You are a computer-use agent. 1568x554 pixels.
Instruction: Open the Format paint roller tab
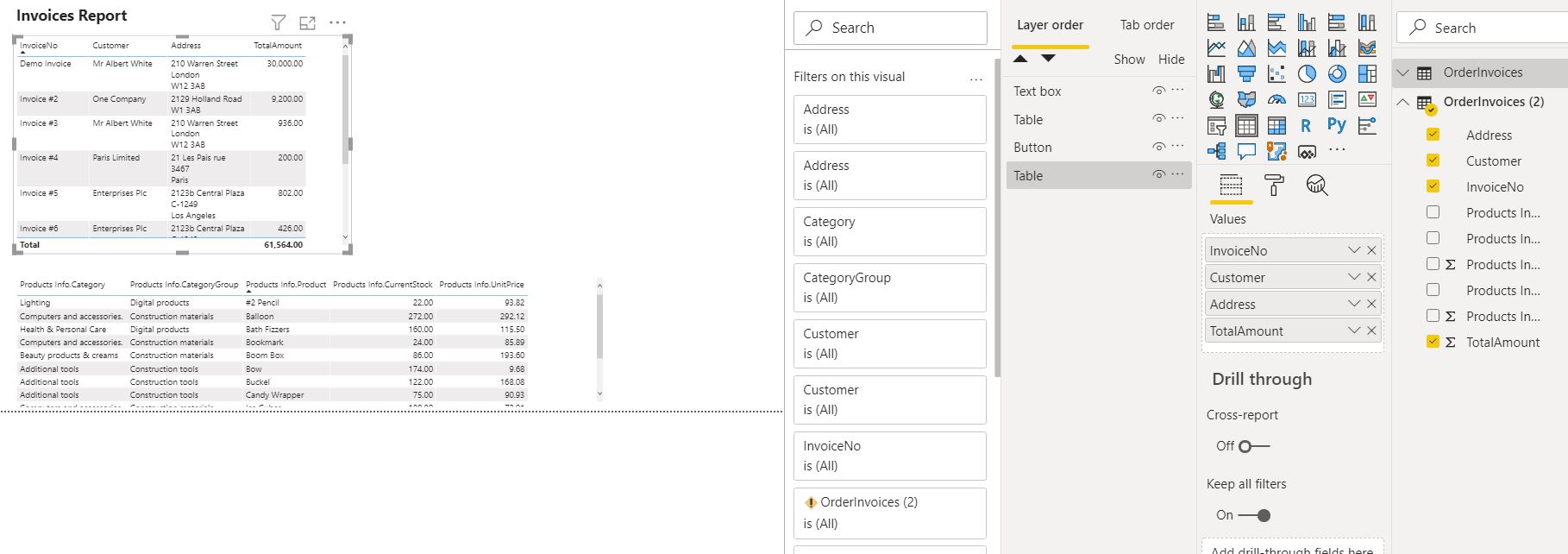1273,185
